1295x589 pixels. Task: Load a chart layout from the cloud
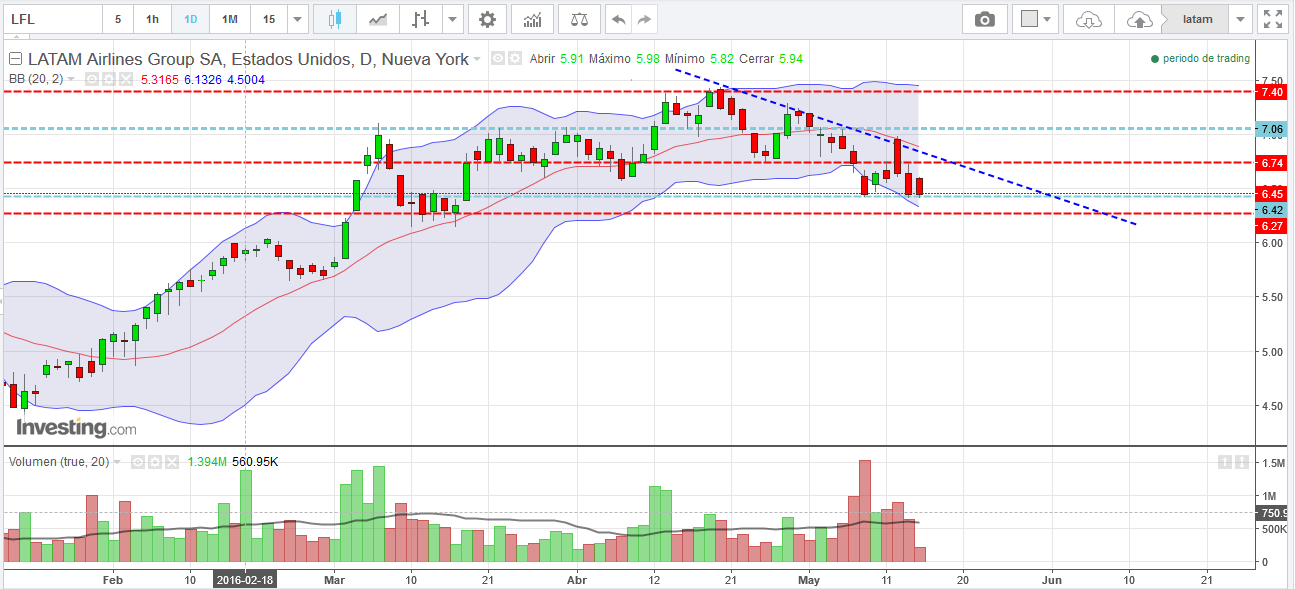coord(1089,19)
